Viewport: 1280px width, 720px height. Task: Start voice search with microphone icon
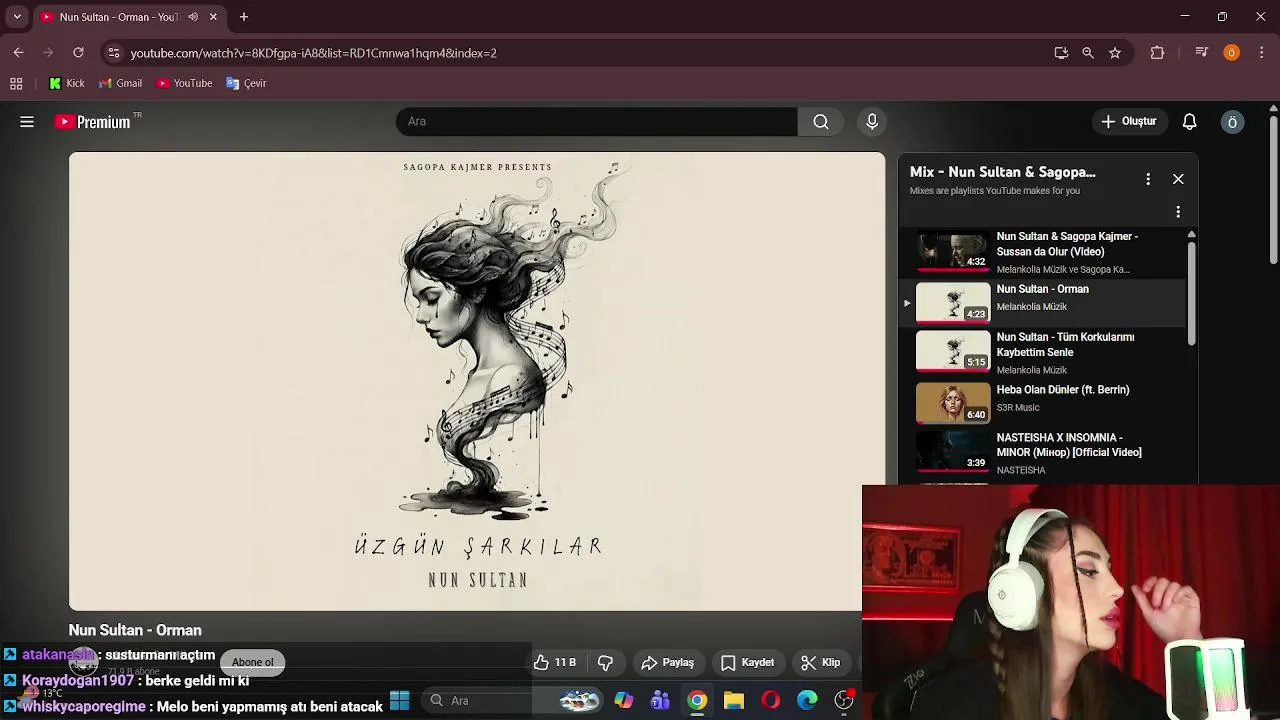[872, 122]
